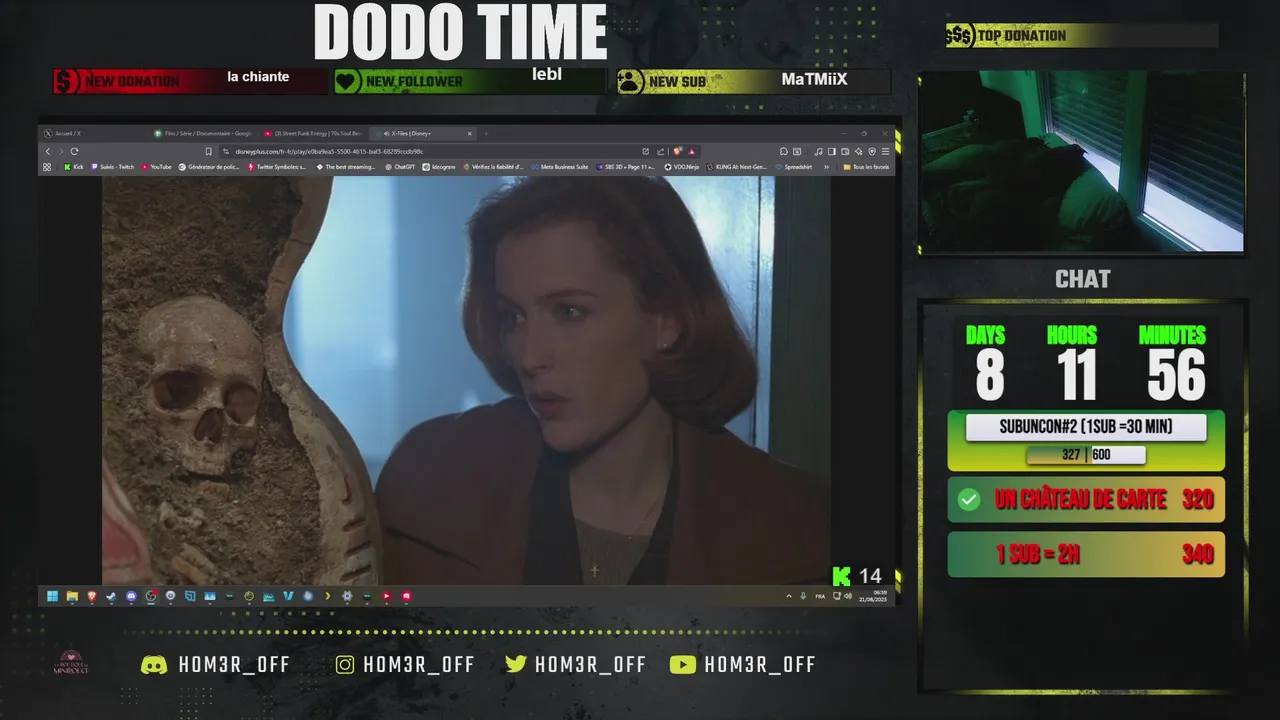1280x720 pixels.
Task: Go back in the browser
Action: [x=48, y=151]
